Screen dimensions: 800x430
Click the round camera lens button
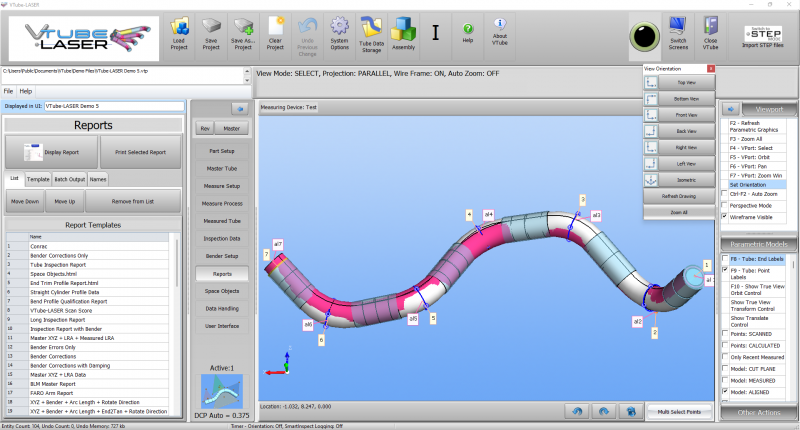(x=645, y=37)
